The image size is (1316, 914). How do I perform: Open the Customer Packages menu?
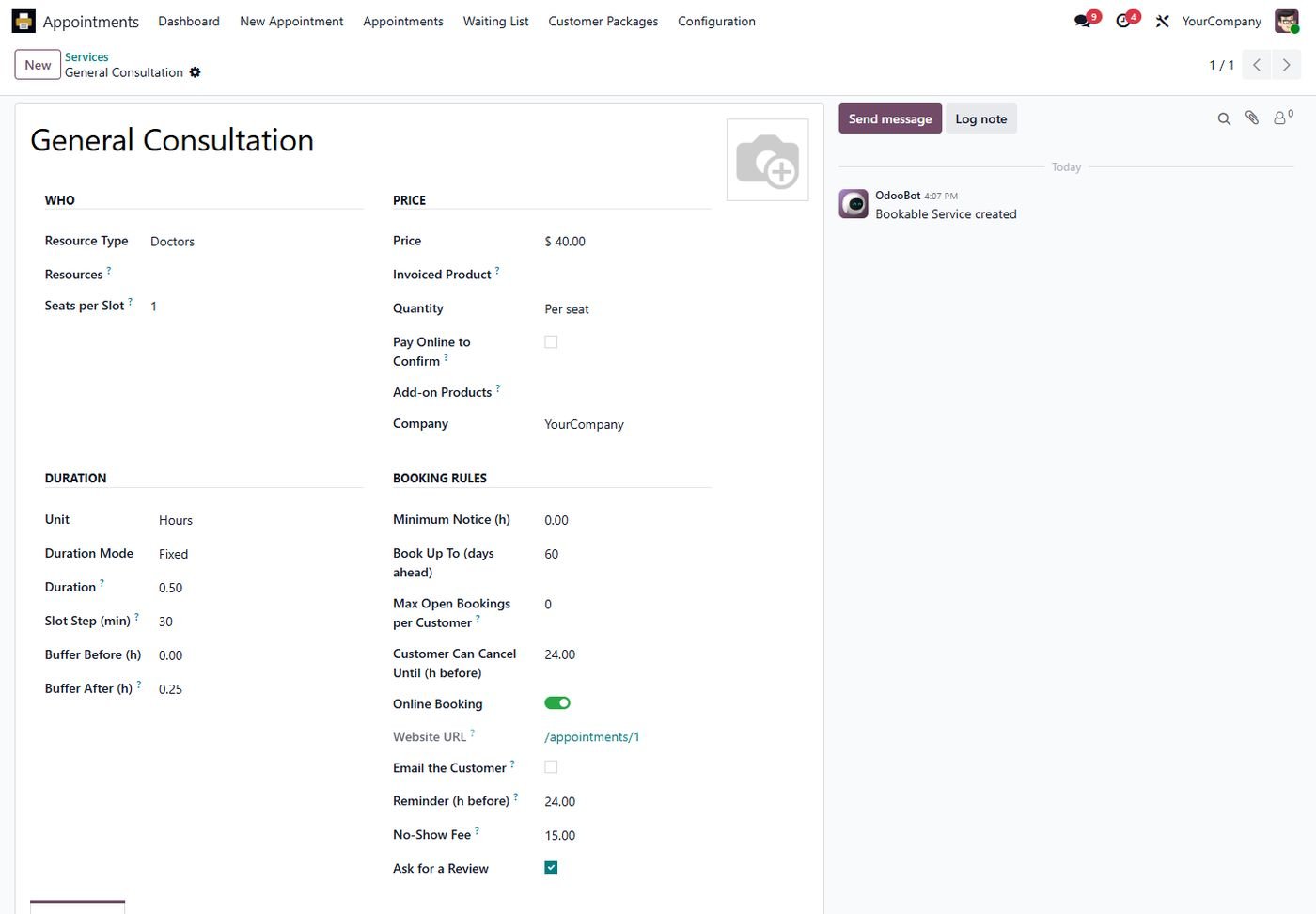(603, 21)
